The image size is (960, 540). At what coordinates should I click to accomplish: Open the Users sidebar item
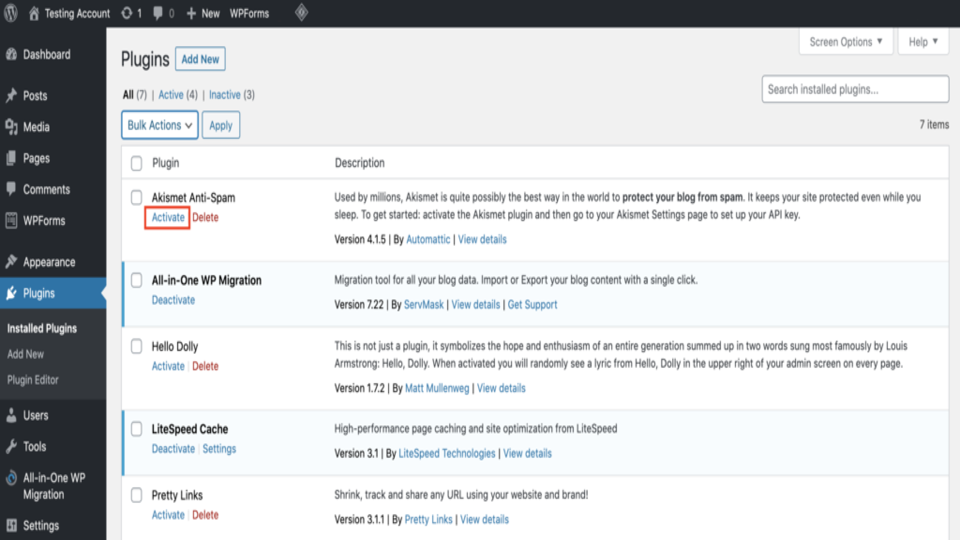(x=36, y=415)
